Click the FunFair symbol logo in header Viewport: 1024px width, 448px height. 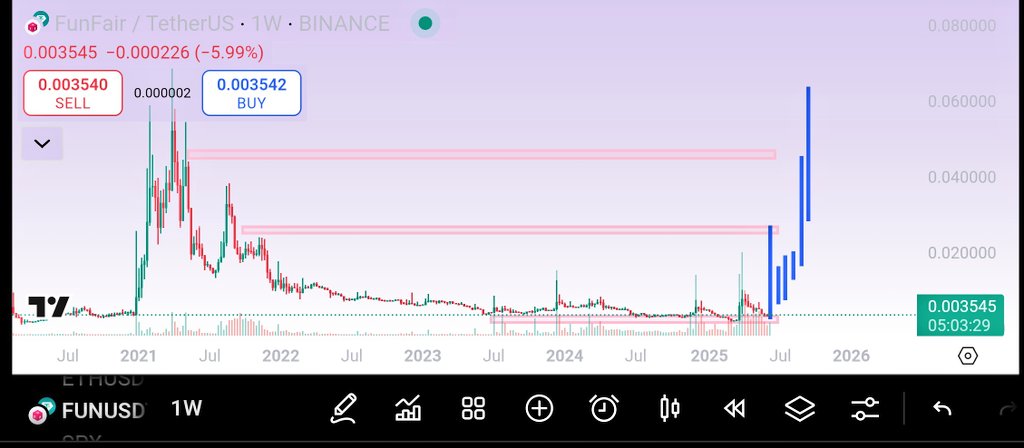point(37,23)
